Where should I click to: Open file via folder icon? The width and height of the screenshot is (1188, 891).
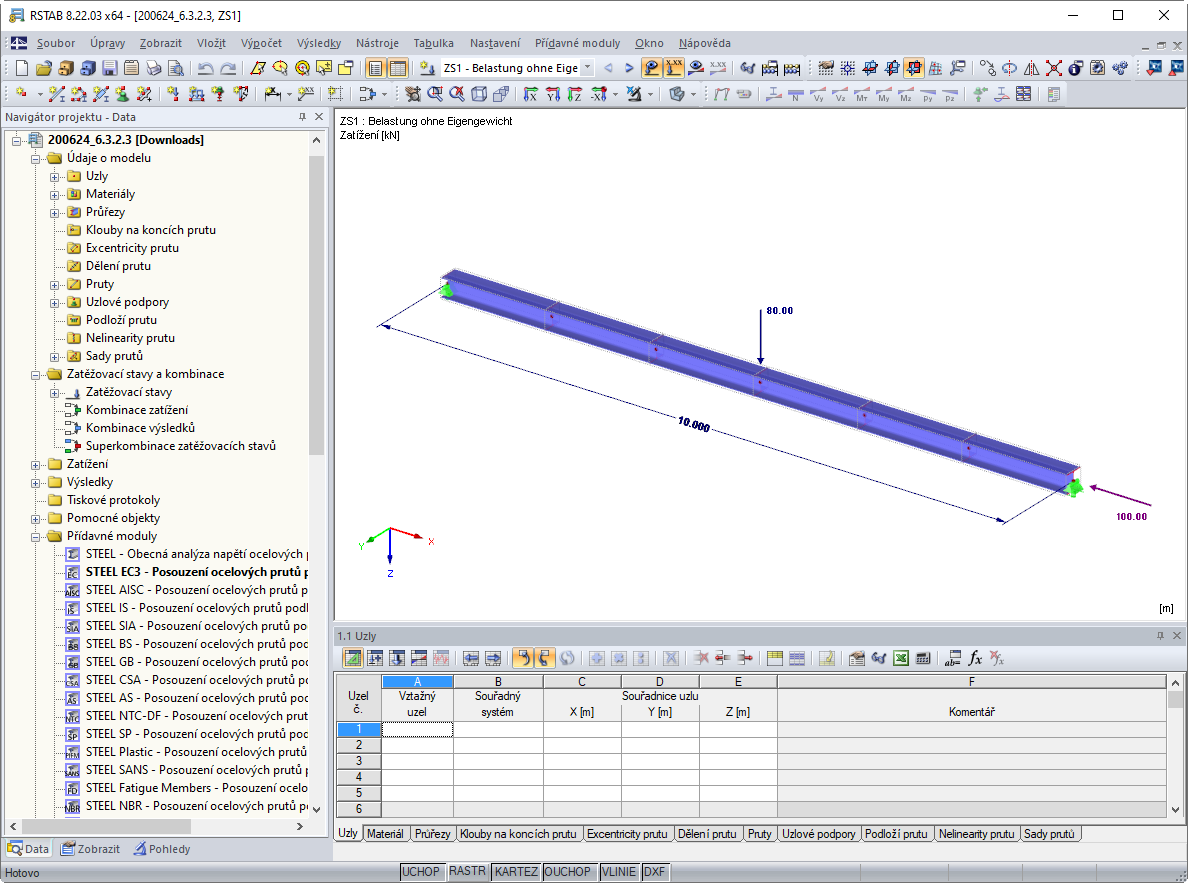pos(44,68)
